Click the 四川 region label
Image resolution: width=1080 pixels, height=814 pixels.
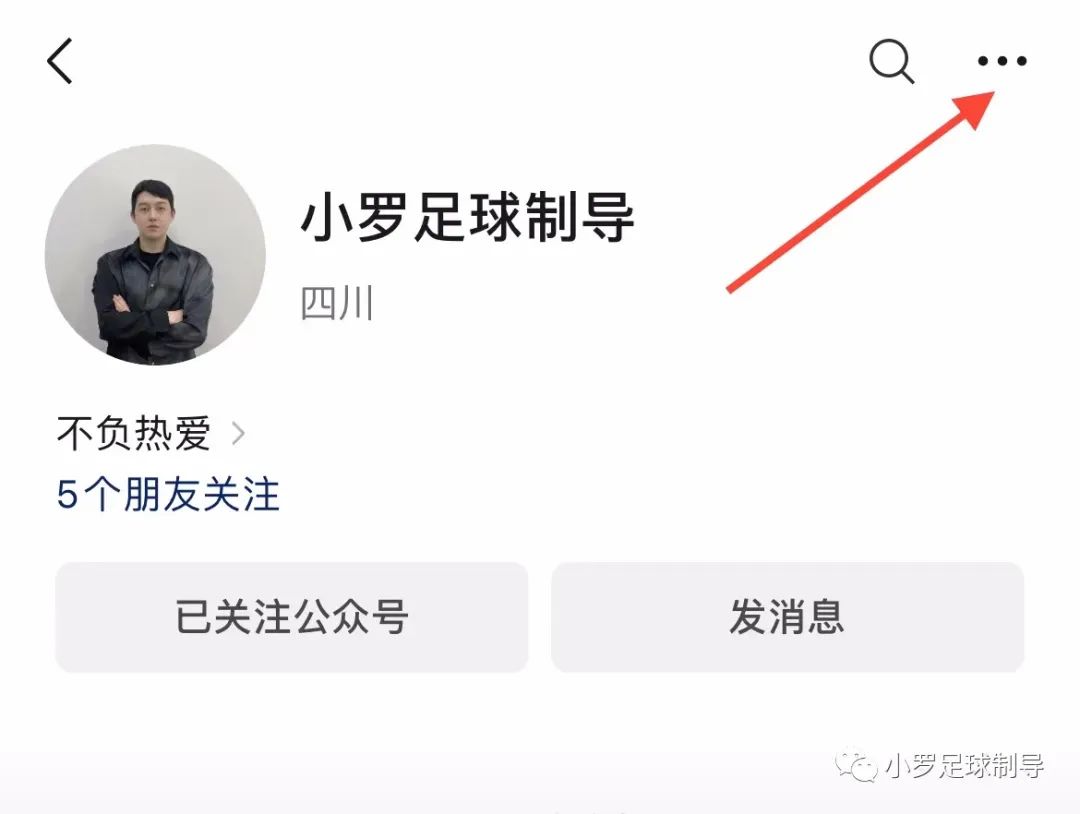[337, 304]
